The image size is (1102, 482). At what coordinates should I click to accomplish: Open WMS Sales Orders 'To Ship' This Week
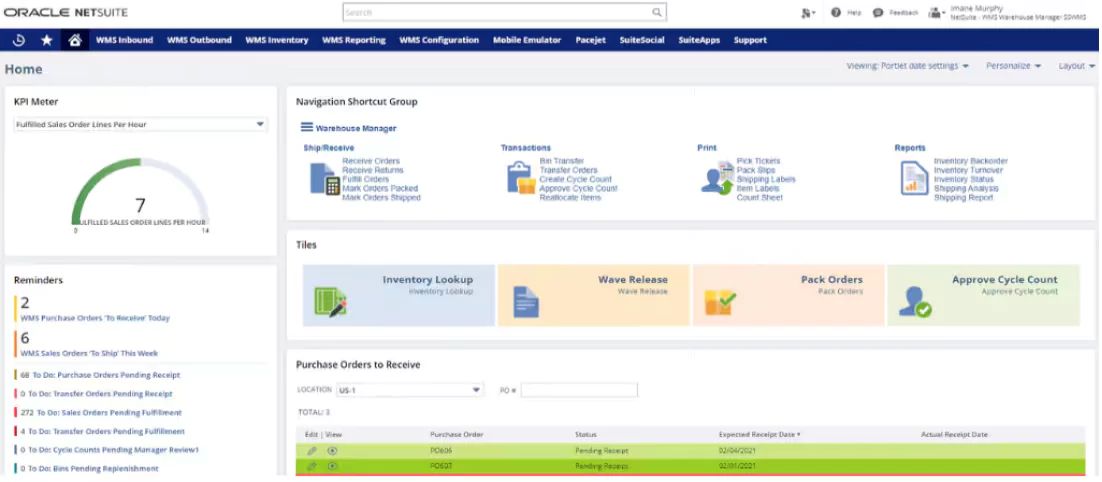pyautogui.click(x=89, y=353)
